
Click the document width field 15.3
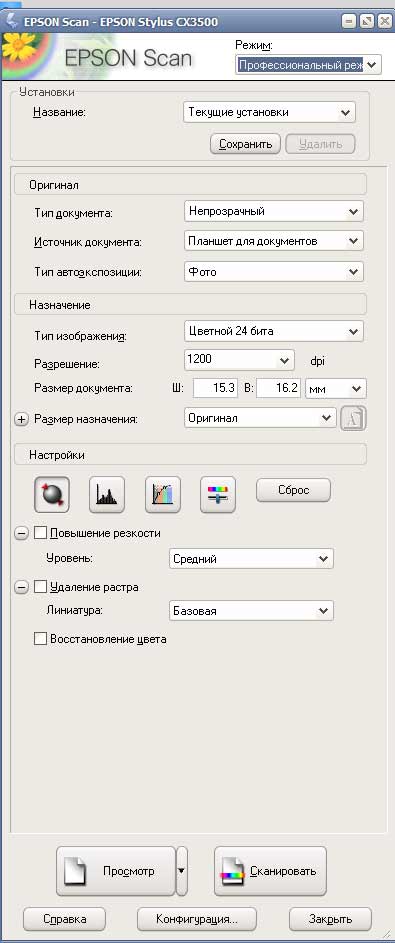[x=216, y=389]
